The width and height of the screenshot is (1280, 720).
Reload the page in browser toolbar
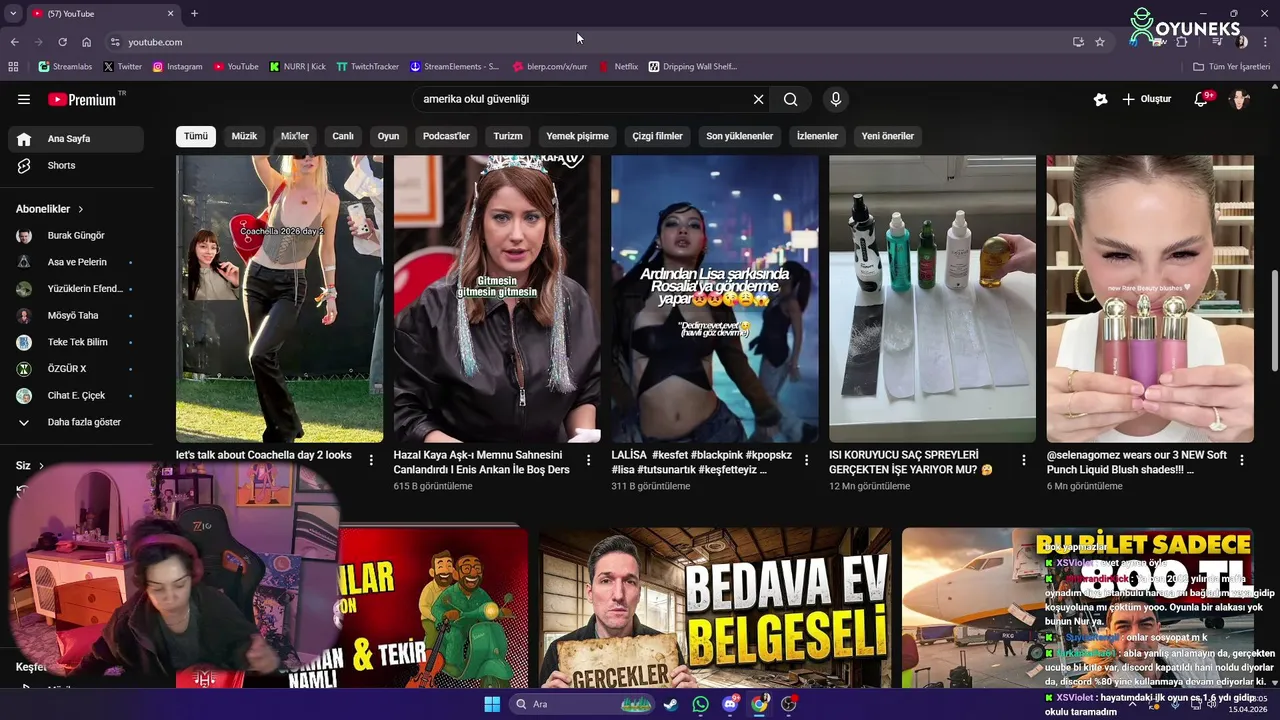[x=62, y=42]
